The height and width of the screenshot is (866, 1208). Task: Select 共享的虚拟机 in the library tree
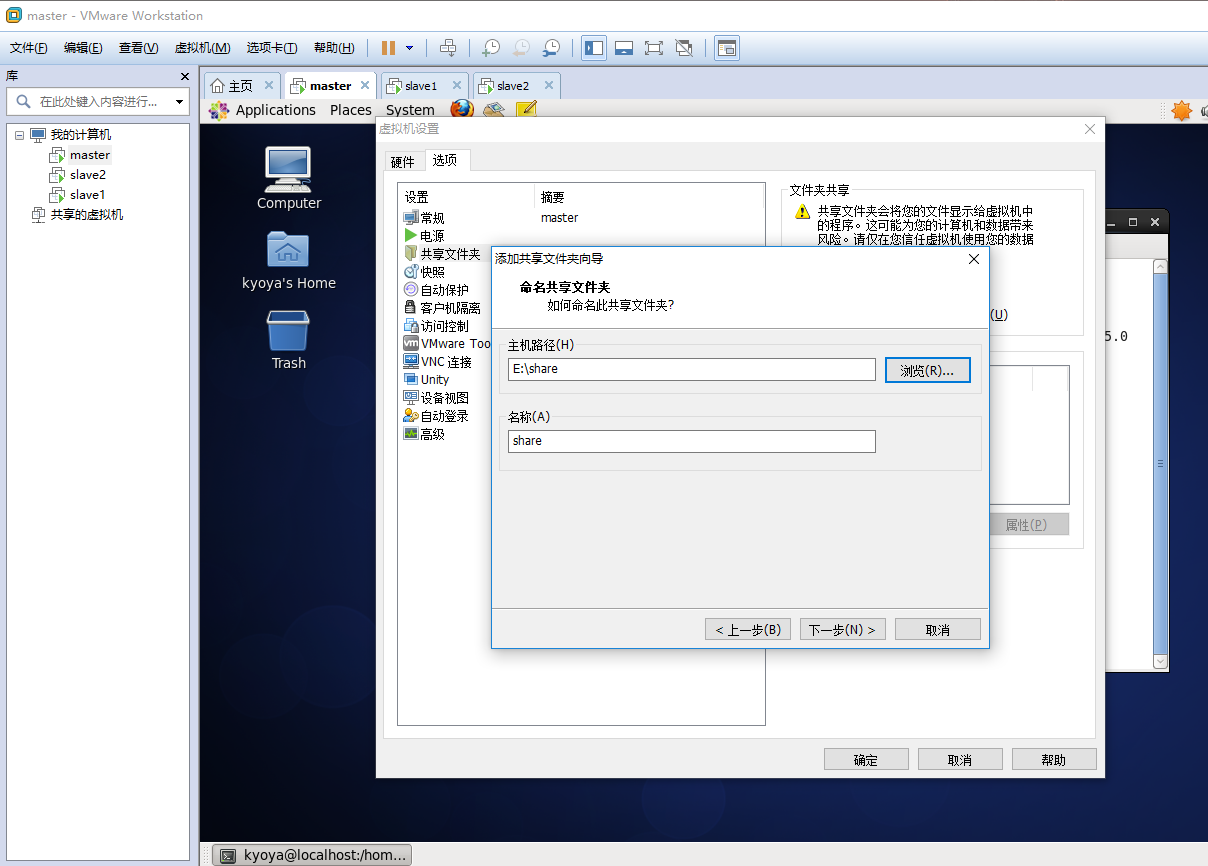(87, 215)
